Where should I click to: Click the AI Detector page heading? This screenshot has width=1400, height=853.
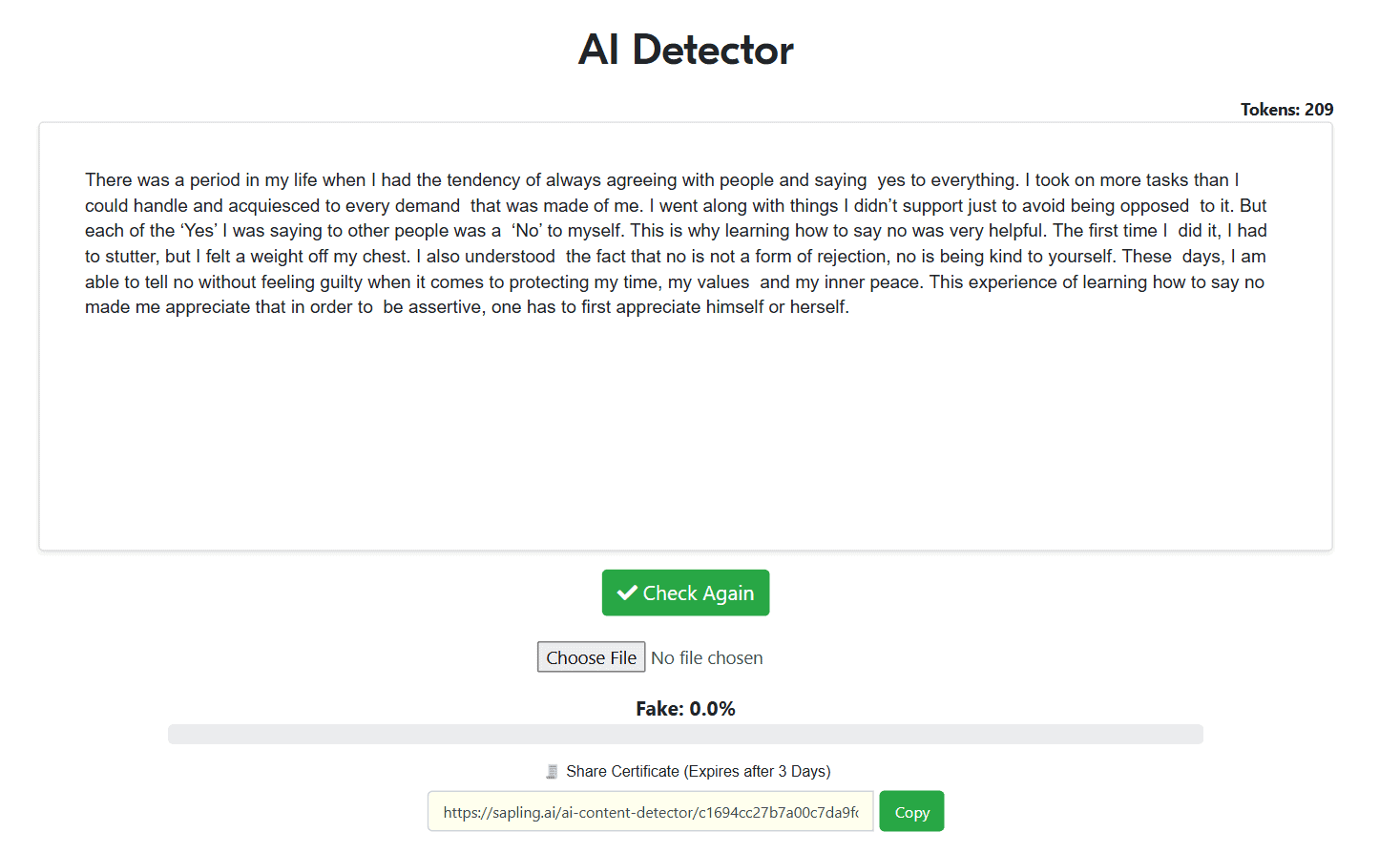click(685, 50)
